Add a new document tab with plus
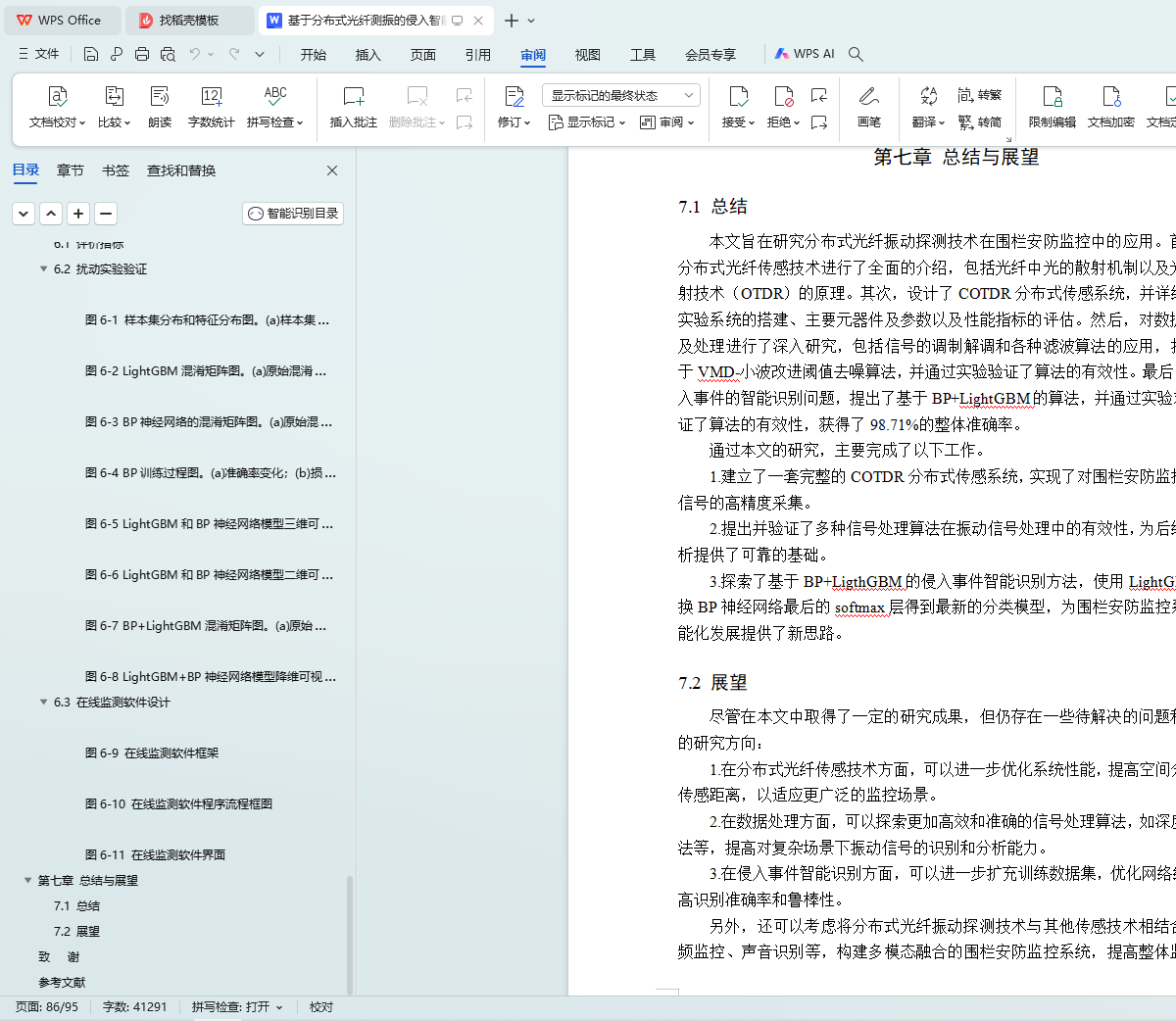The width and height of the screenshot is (1176, 1021). click(x=512, y=21)
